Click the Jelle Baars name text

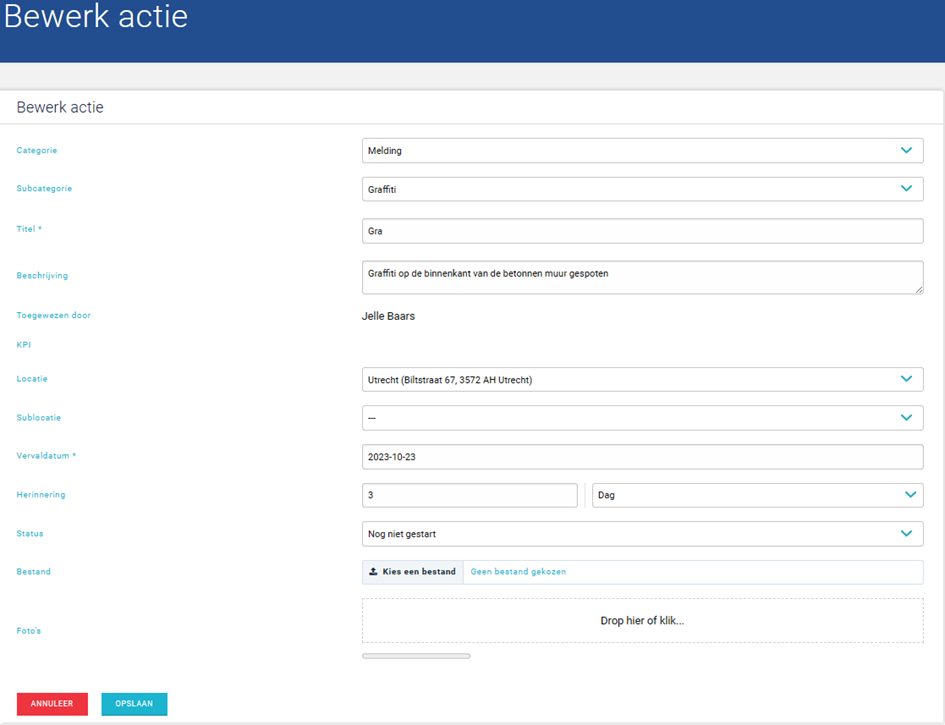click(388, 316)
